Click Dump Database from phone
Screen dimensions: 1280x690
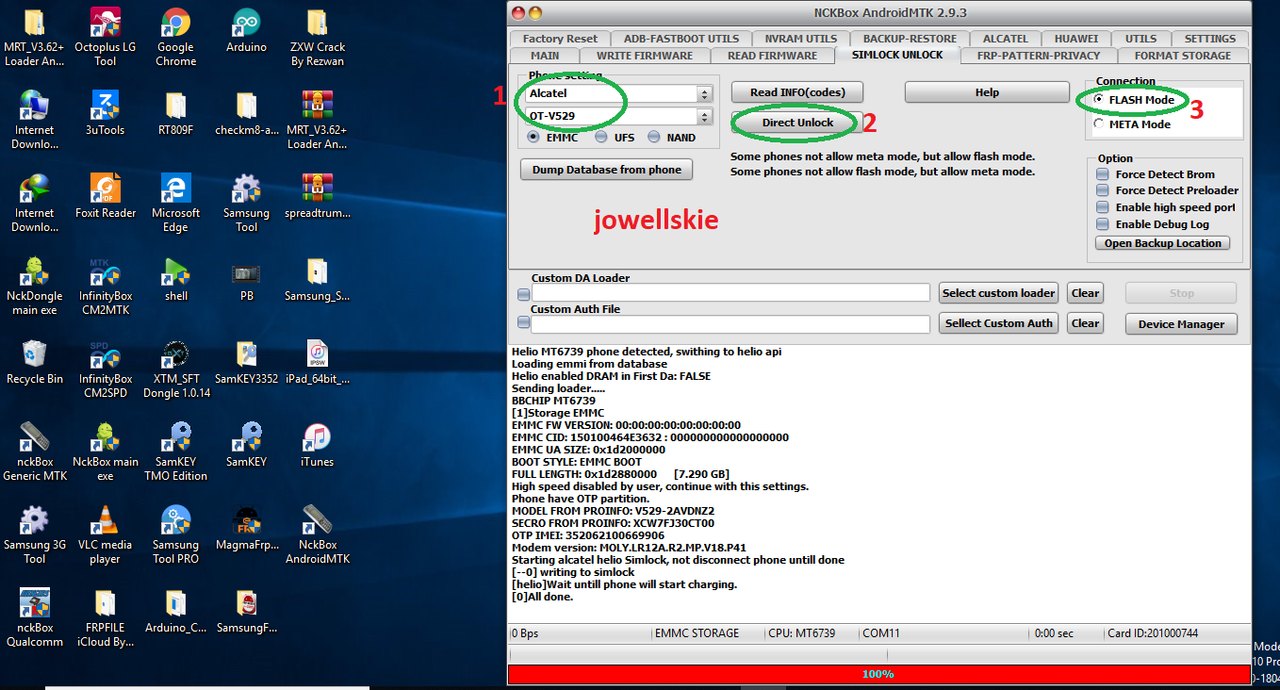click(607, 170)
